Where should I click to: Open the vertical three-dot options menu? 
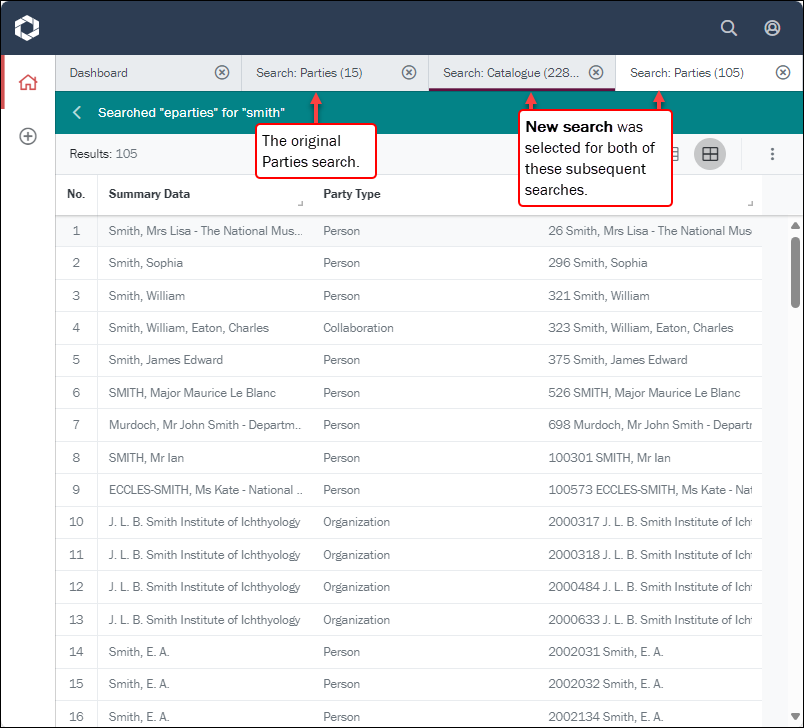(x=772, y=154)
